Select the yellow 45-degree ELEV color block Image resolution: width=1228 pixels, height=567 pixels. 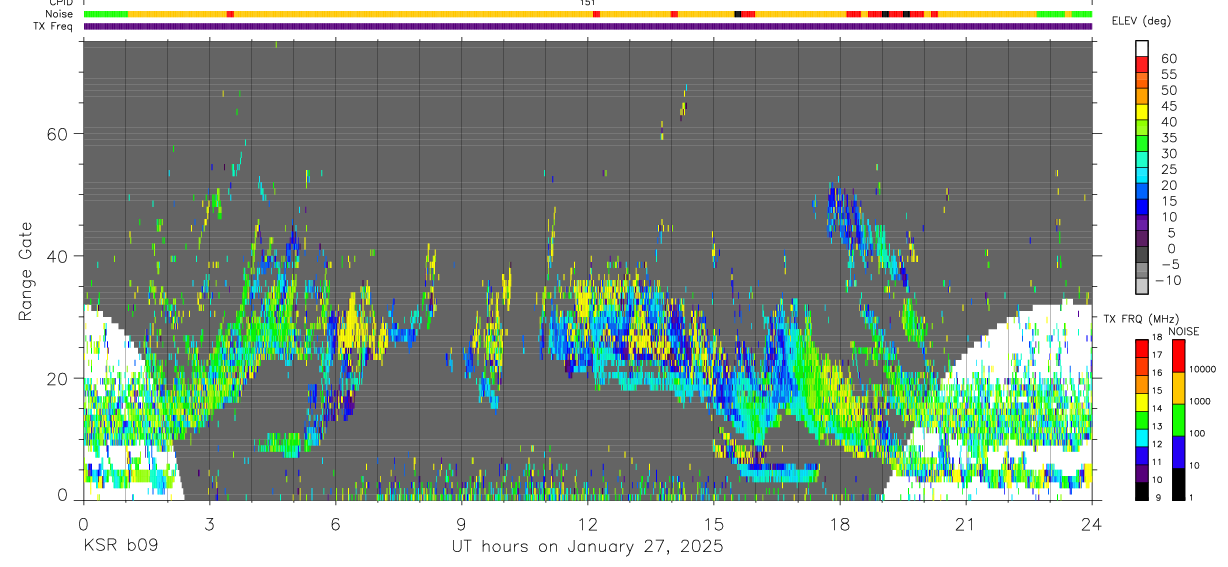[1142, 112]
